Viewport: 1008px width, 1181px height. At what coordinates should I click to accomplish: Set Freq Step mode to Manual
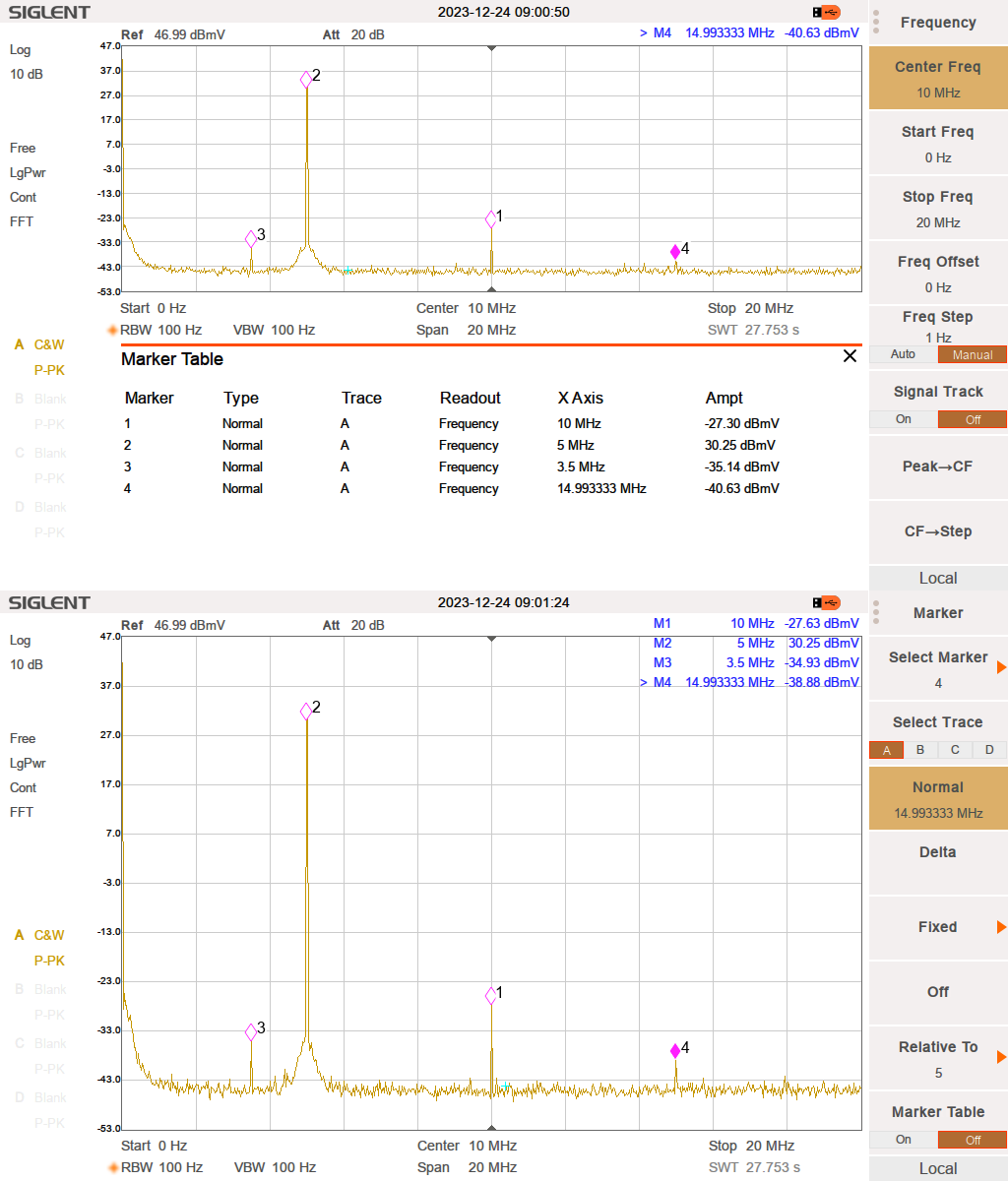pos(973,354)
